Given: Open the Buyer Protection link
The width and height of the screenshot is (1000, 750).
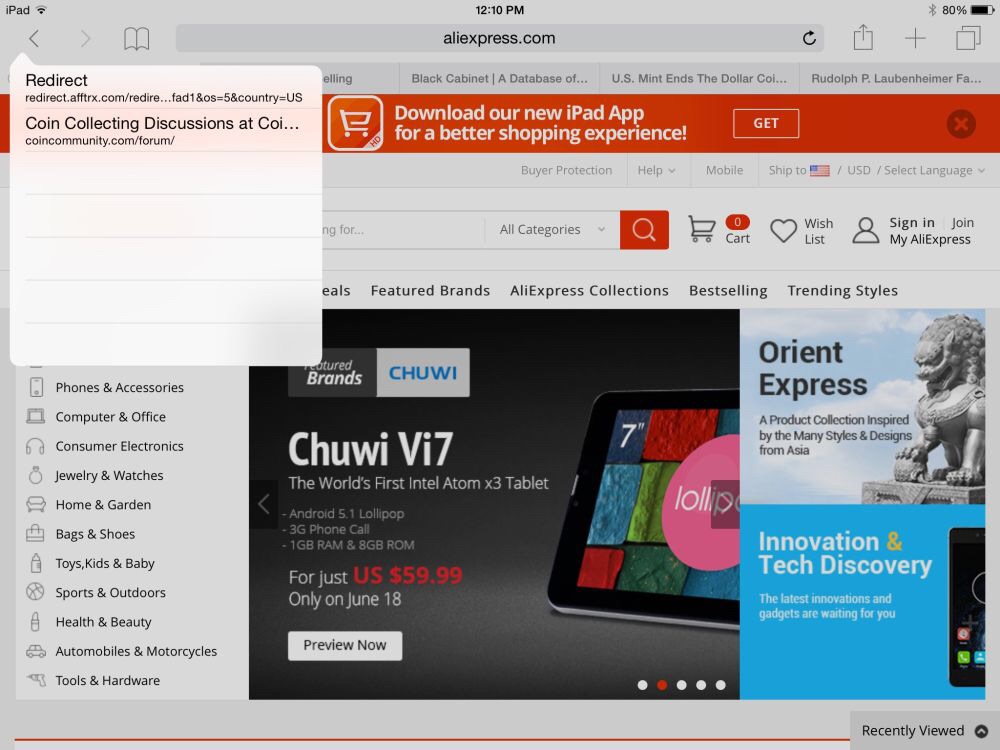Looking at the screenshot, I should 566,170.
